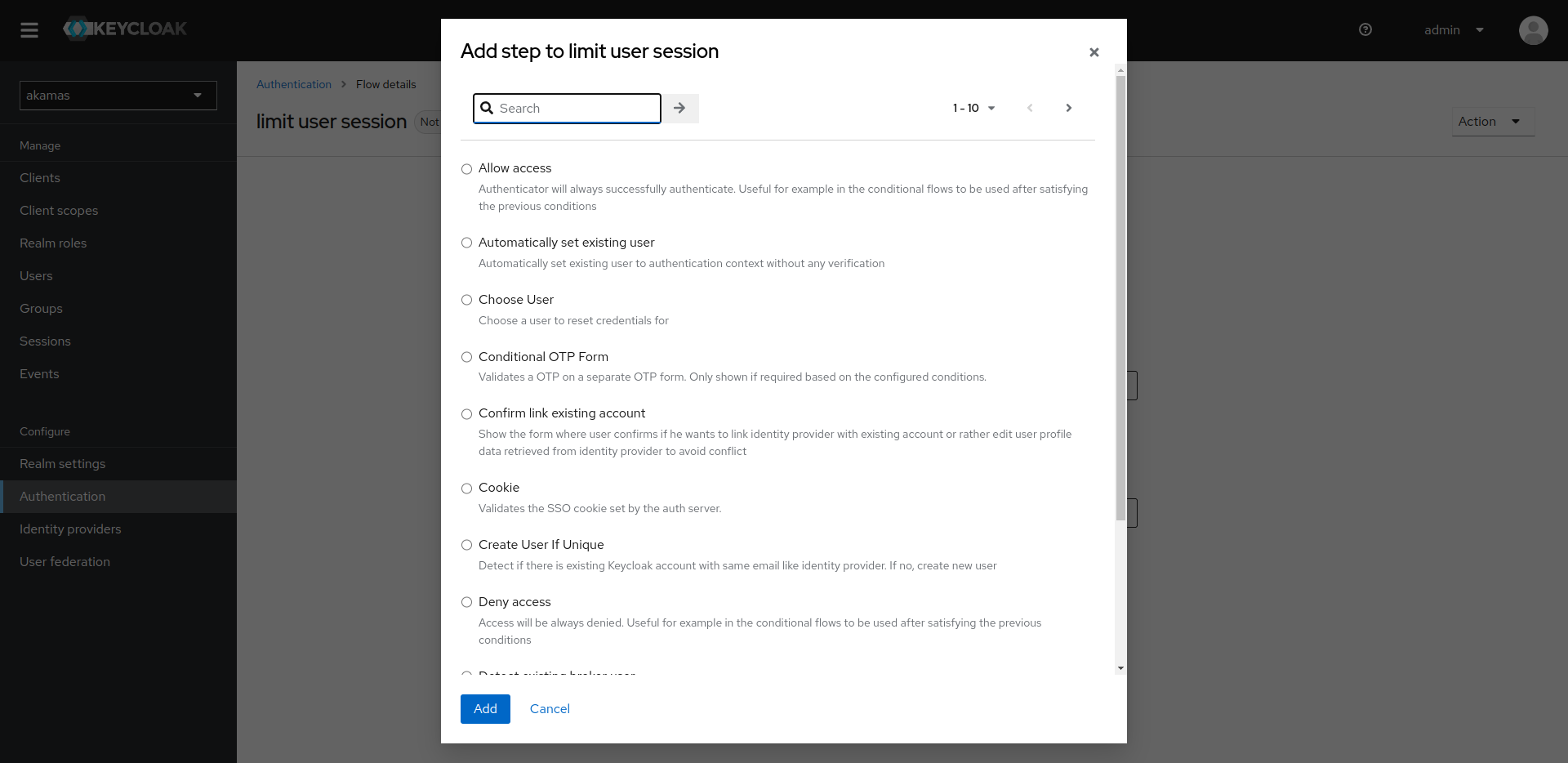Viewport: 1568px width, 763px height.
Task: Go to next page of steps
Action: [1068, 108]
